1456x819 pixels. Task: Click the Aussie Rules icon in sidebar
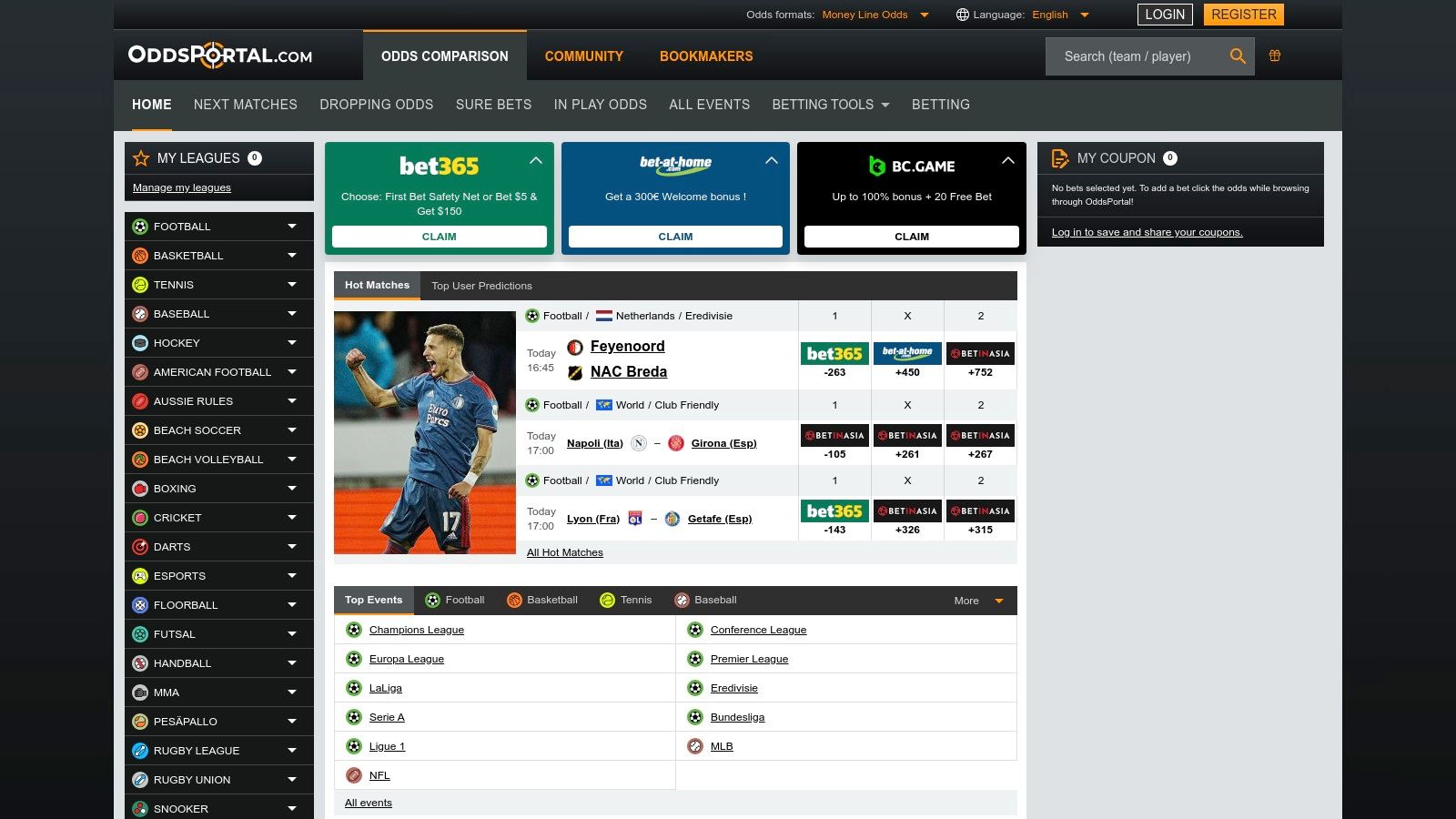pos(140,401)
